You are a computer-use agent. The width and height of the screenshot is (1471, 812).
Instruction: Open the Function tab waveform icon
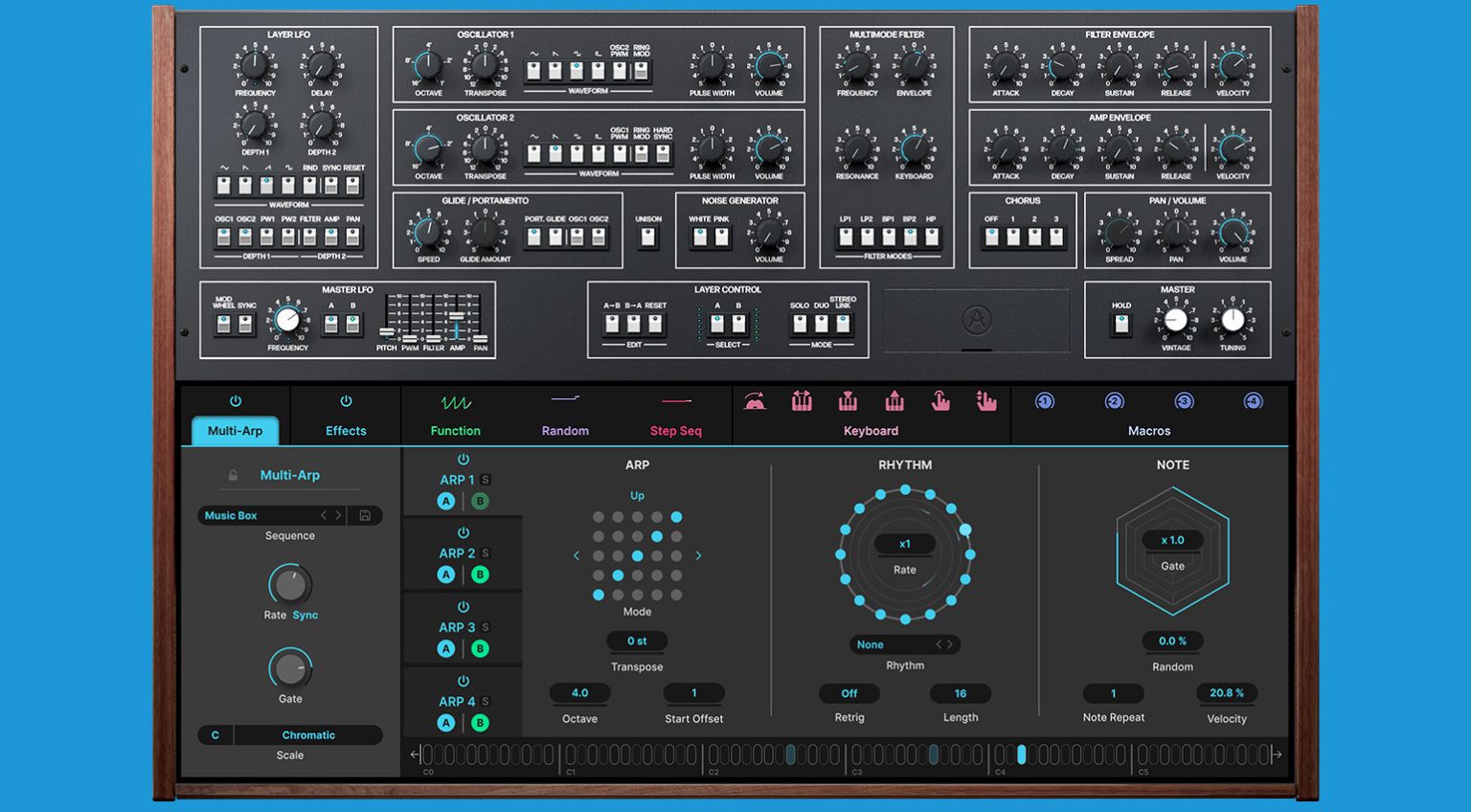pyautogui.click(x=454, y=403)
